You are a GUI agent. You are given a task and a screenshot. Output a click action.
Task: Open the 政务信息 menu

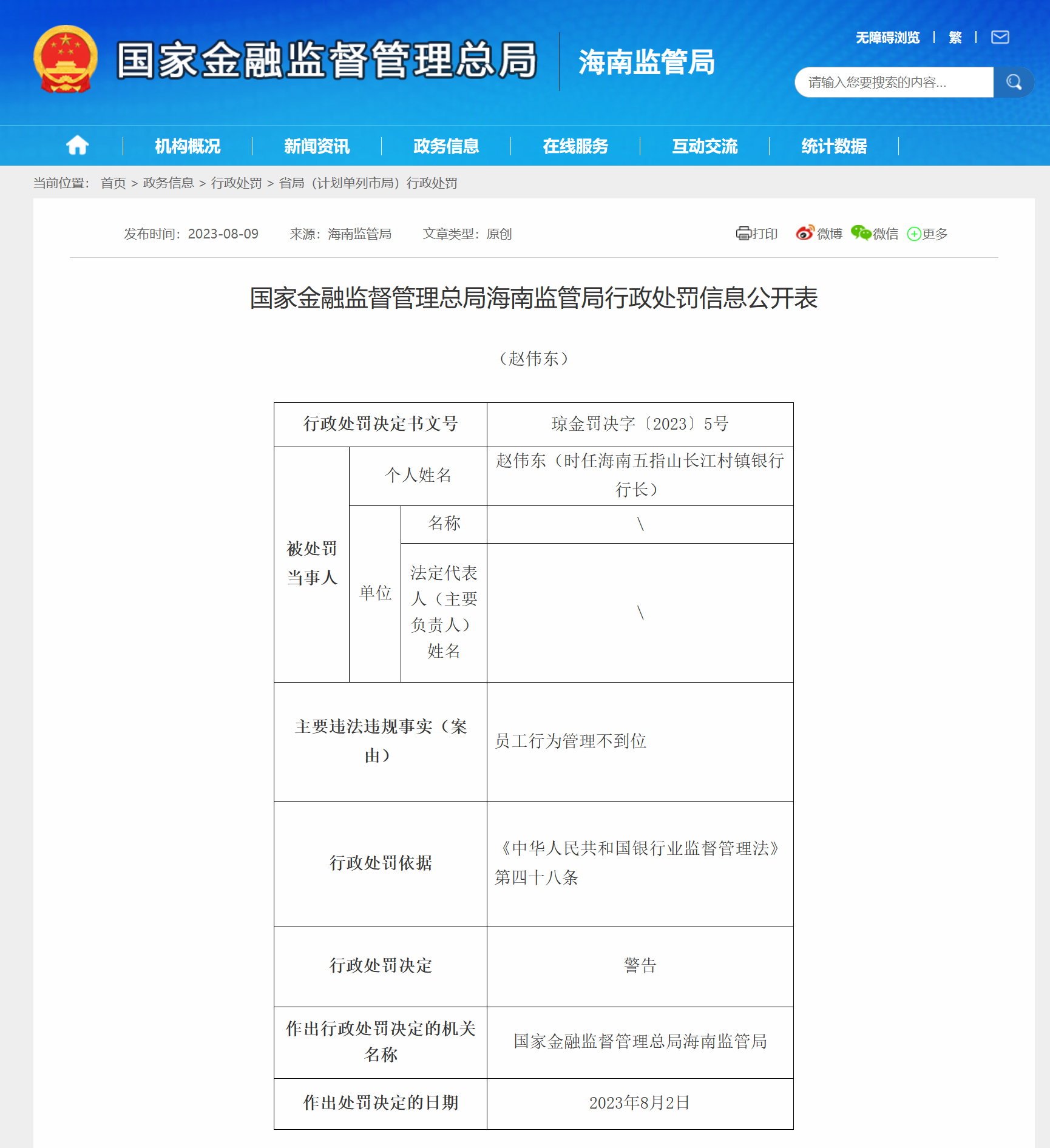(446, 146)
